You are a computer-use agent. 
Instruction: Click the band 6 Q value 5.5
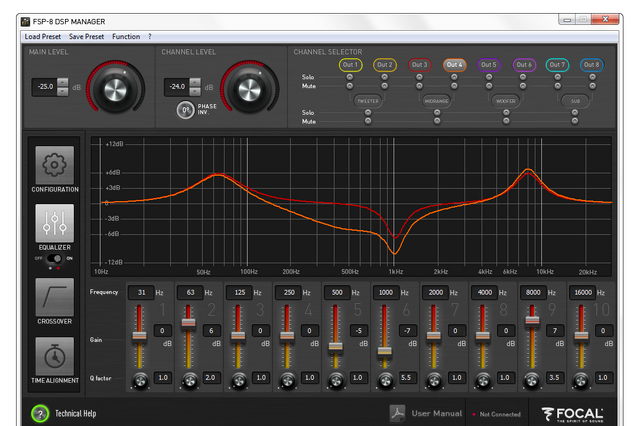pyautogui.click(x=406, y=377)
